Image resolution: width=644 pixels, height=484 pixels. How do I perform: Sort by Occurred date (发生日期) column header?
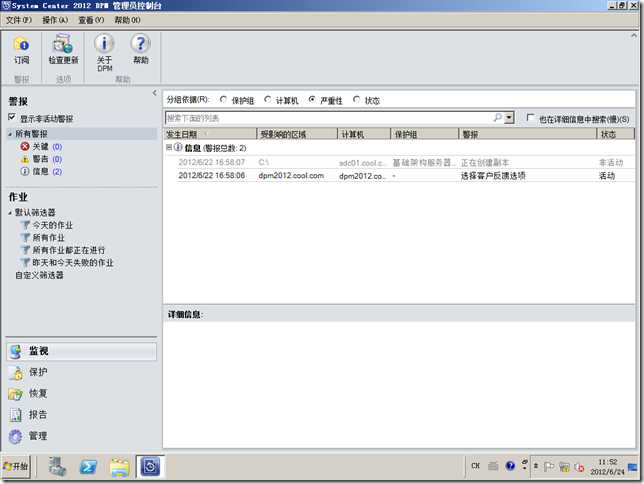pyautogui.click(x=210, y=134)
